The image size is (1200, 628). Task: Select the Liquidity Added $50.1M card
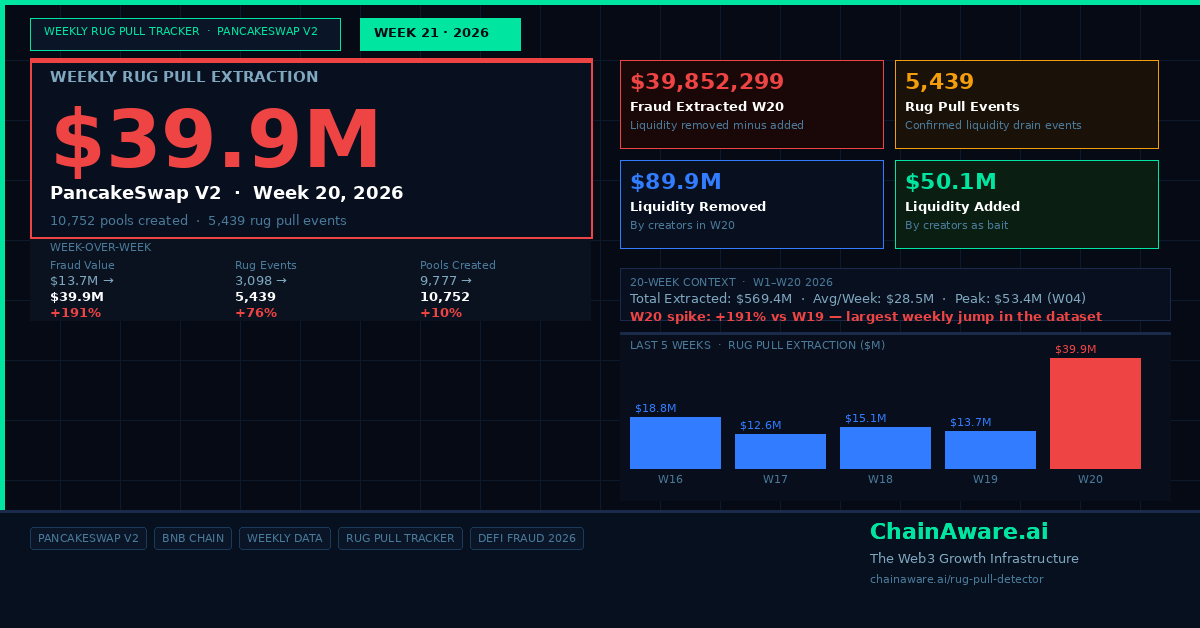click(x=1027, y=204)
